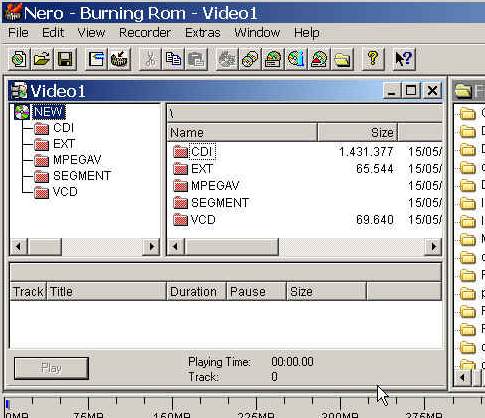Viewport: 485px width, 418px height.
Task: Open the Recorder menu
Action: 145,33
